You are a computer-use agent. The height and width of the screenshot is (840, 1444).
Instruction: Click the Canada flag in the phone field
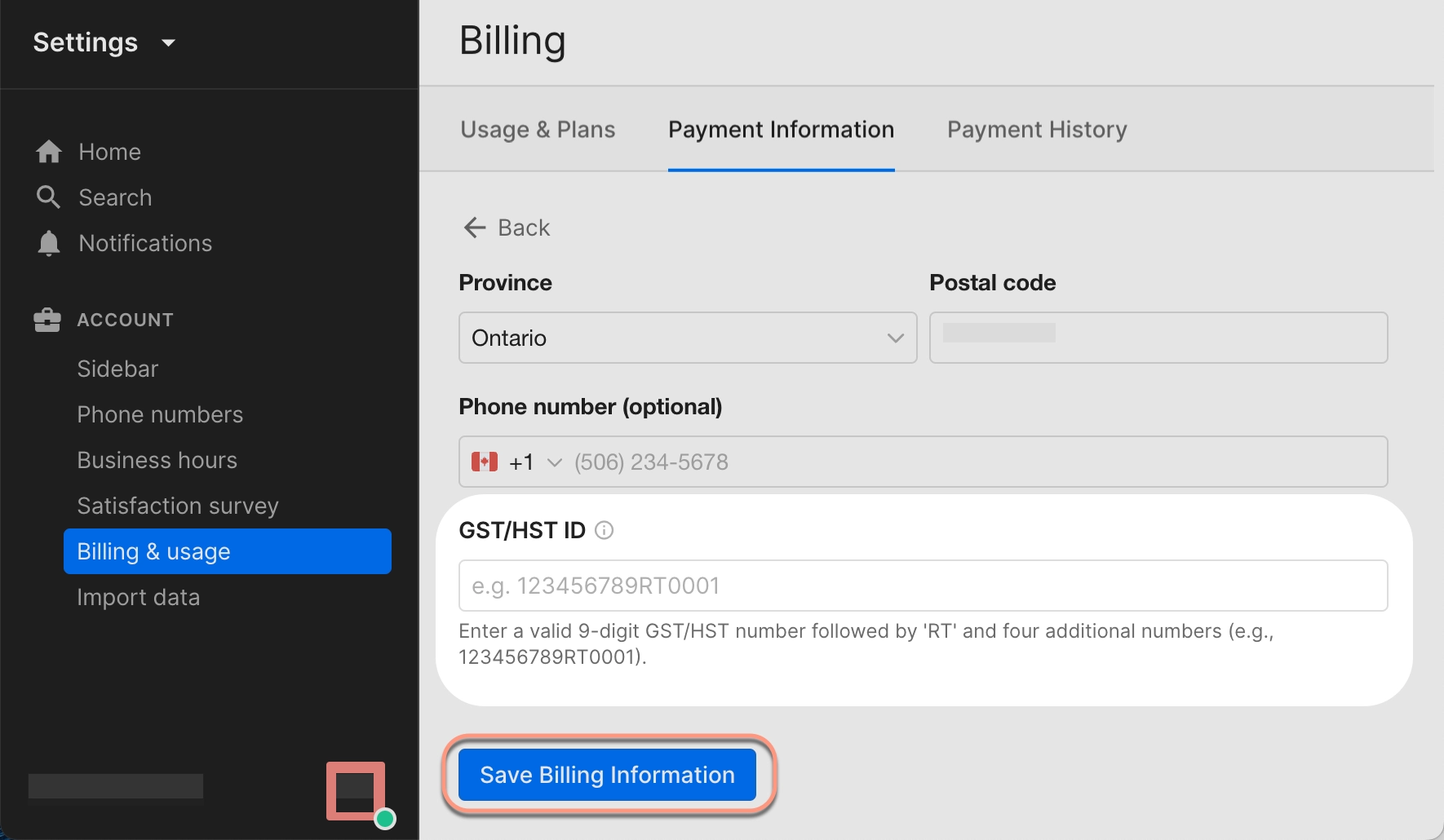tap(486, 461)
